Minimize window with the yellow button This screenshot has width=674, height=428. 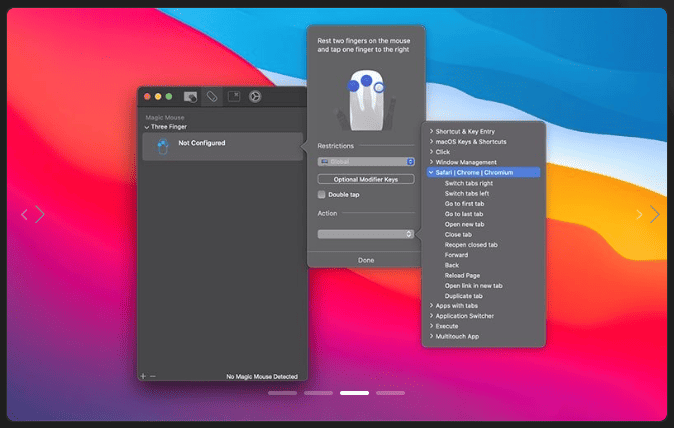coord(158,97)
